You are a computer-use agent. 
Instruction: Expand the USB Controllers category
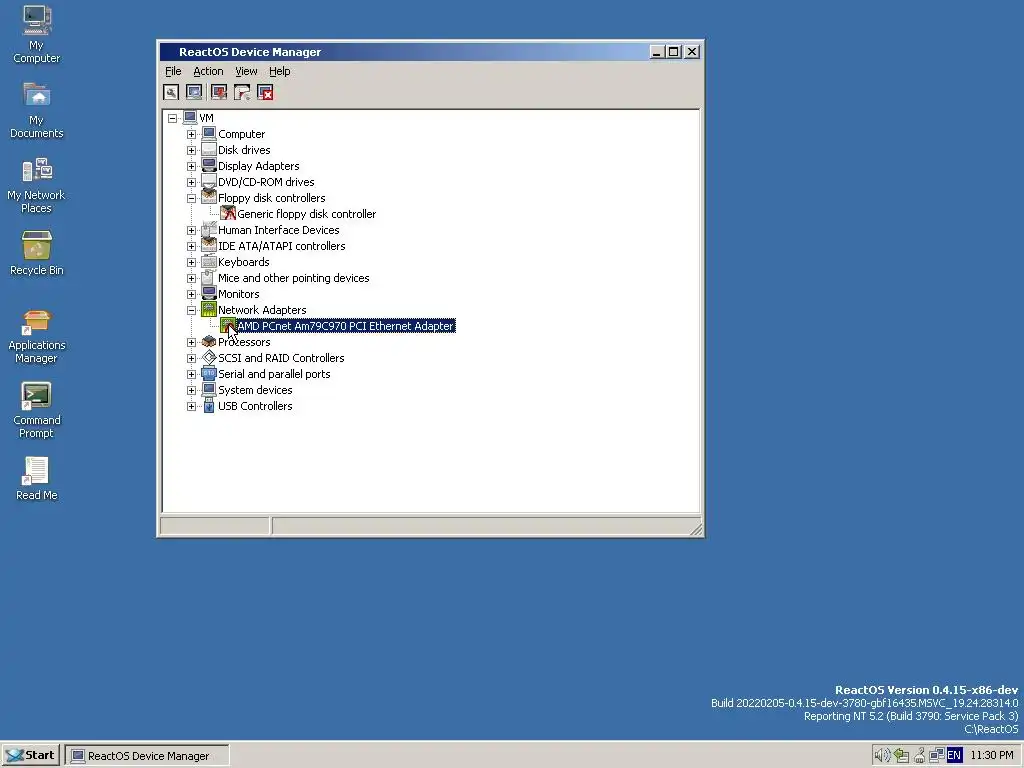(191, 406)
